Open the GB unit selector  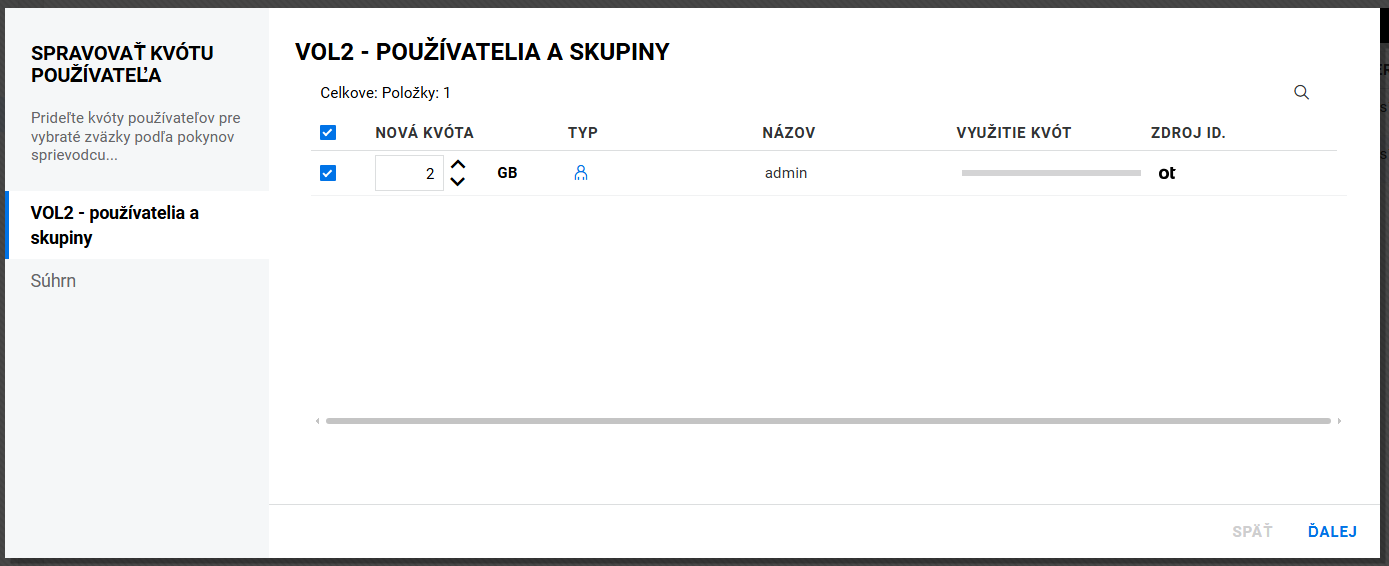507,173
